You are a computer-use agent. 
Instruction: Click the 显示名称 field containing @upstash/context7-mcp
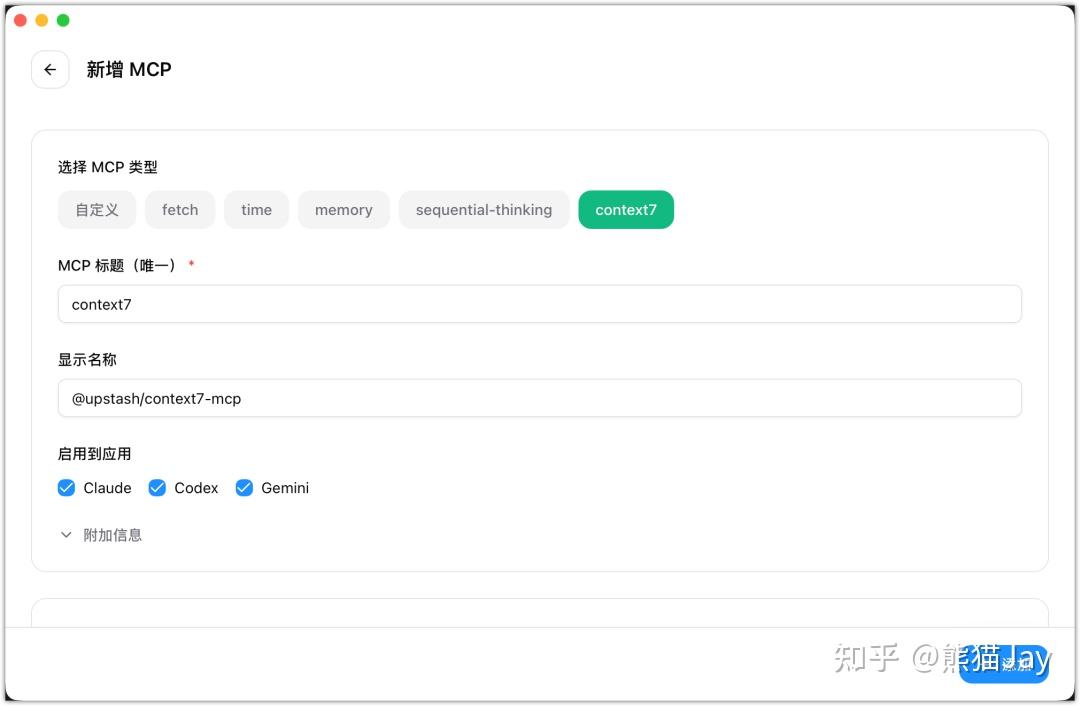click(x=540, y=398)
